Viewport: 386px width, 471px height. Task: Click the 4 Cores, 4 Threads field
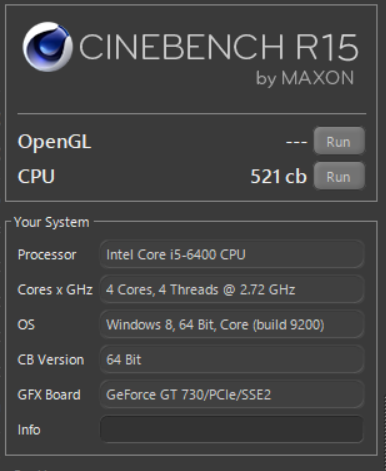tap(232, 289)
